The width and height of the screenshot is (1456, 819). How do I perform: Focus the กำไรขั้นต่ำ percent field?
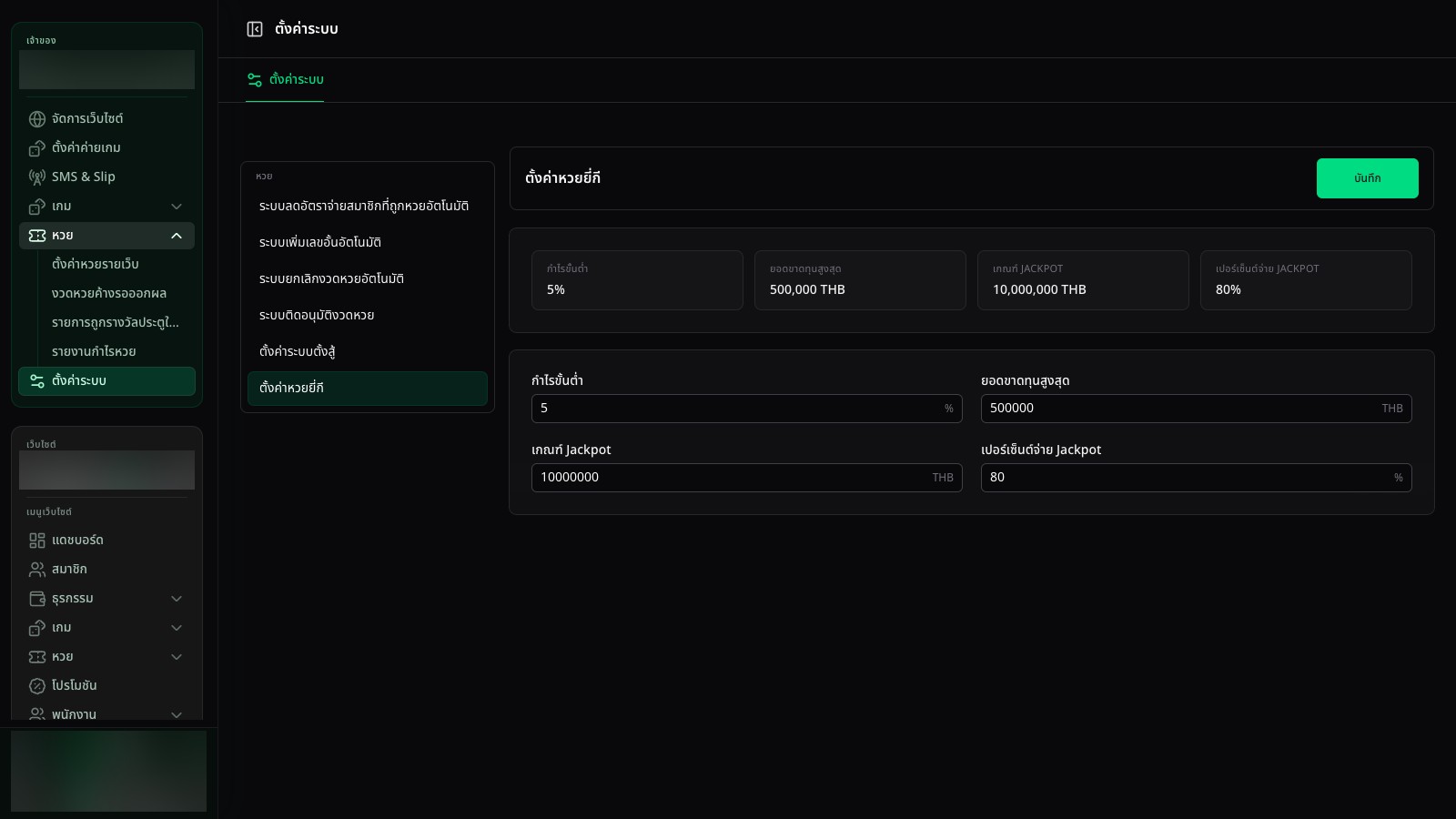pos(747,409)
